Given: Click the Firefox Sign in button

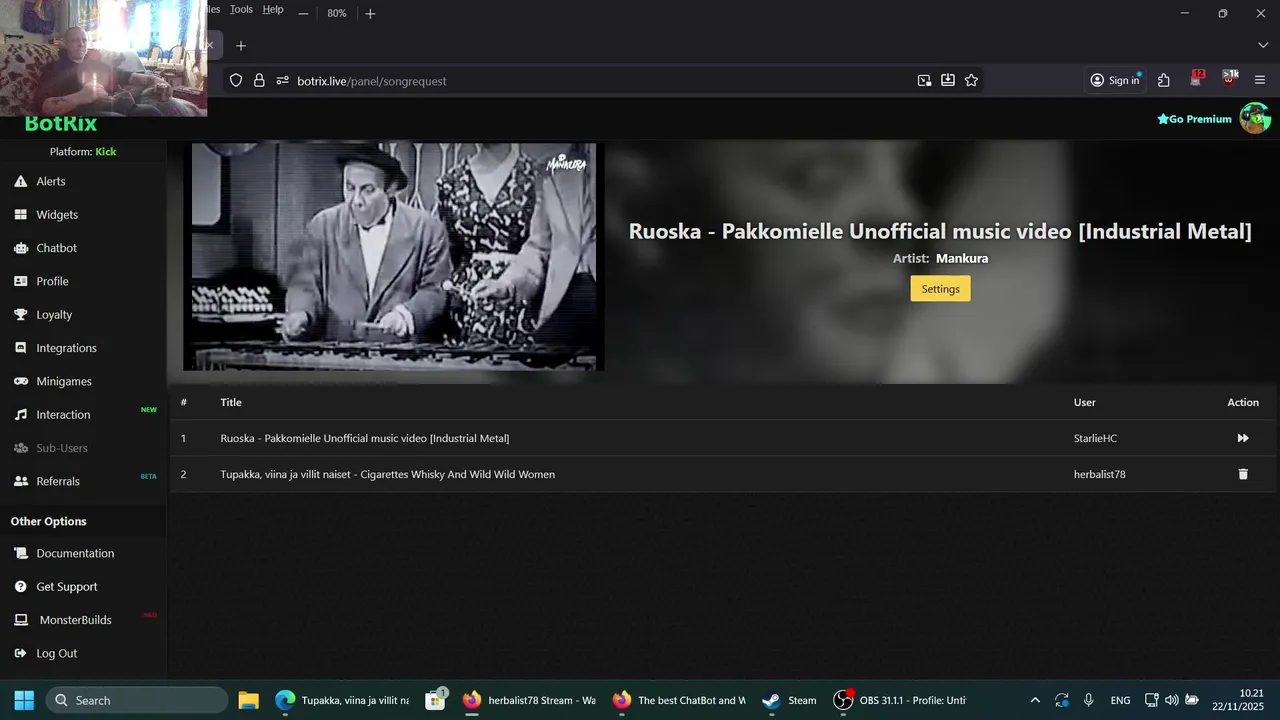Looking at the screenshot, I should tap(1115, 80).
